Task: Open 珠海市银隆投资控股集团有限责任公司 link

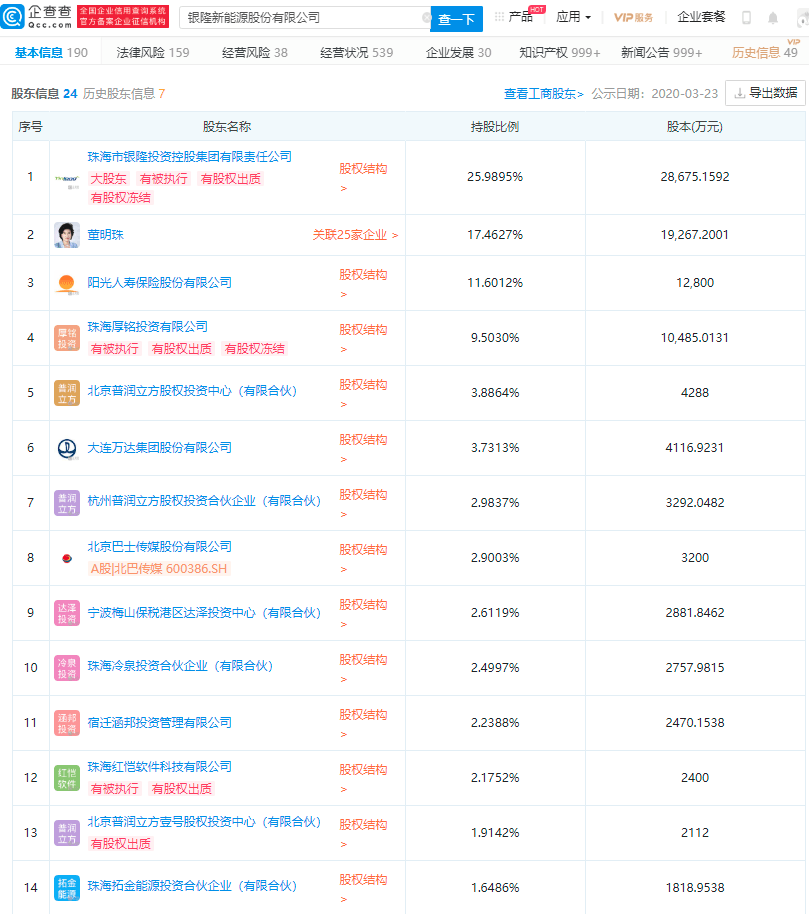Action: (189, 157)
